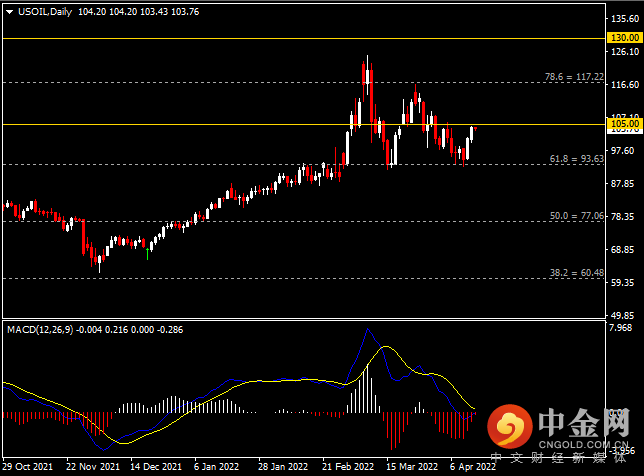This screenshot has width=644, height=476.
Task: Select the 130.00 yellow price tag
Action: click(625, 38)
